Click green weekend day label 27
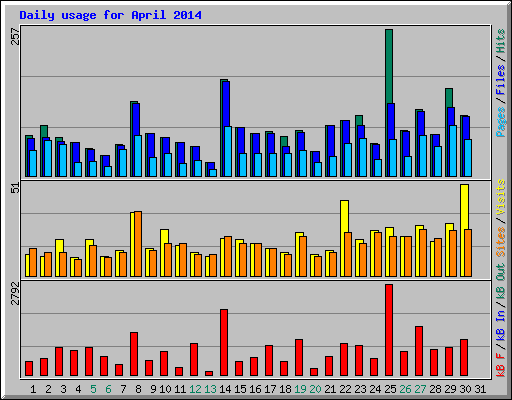The height and width of the screenshot is (400, 512). point(420,389)
